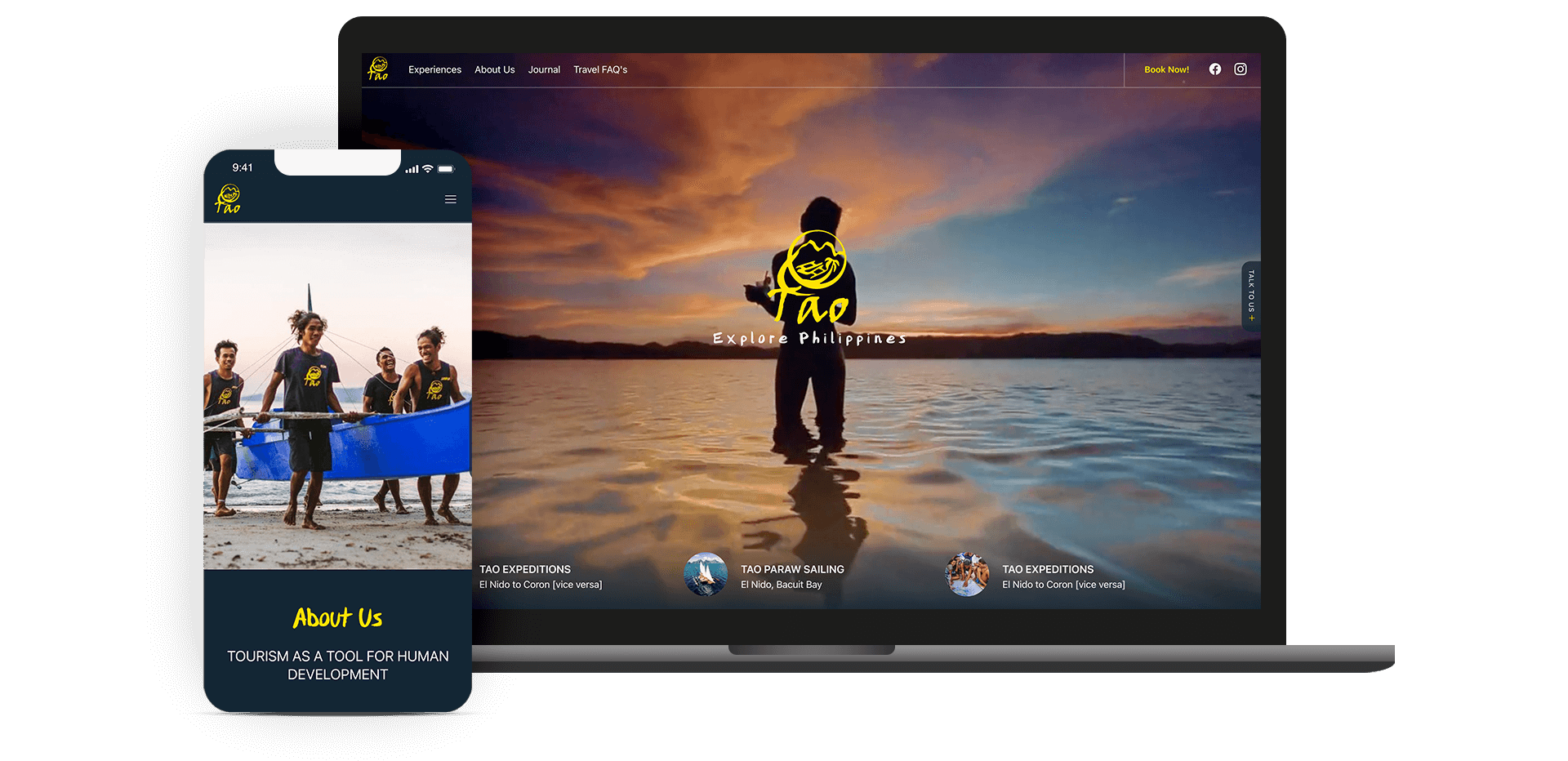Tap Tao logo in phone header
The width and height of the screenshot is (1568, 761).
coord(228,199)
